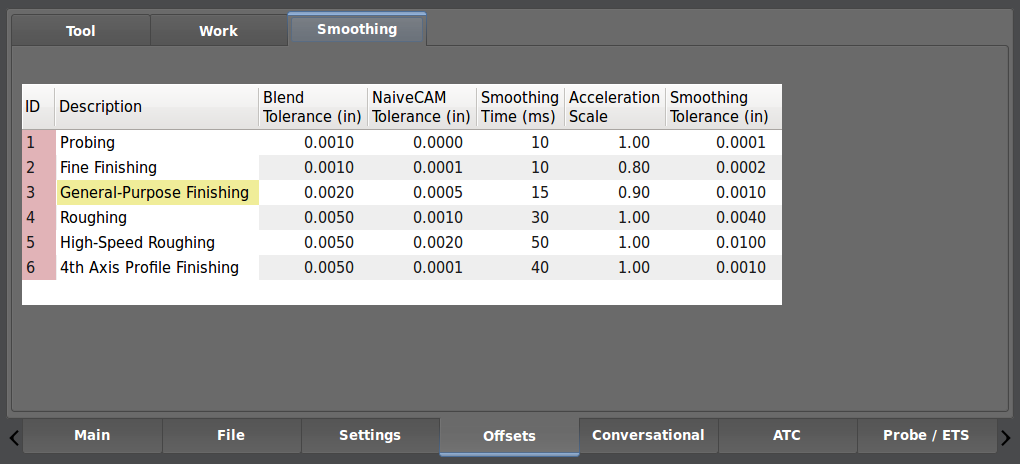Edit Blend Tolerance for Fine Finishing
1020x464 pixels.
[x=312, y=167]
